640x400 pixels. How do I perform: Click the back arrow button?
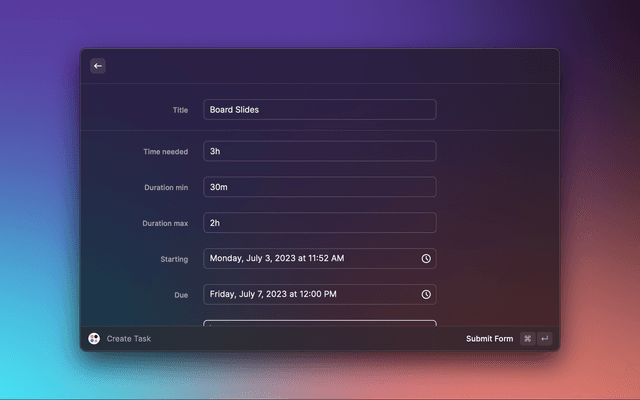pyautogui.click(x=98, y=66)
